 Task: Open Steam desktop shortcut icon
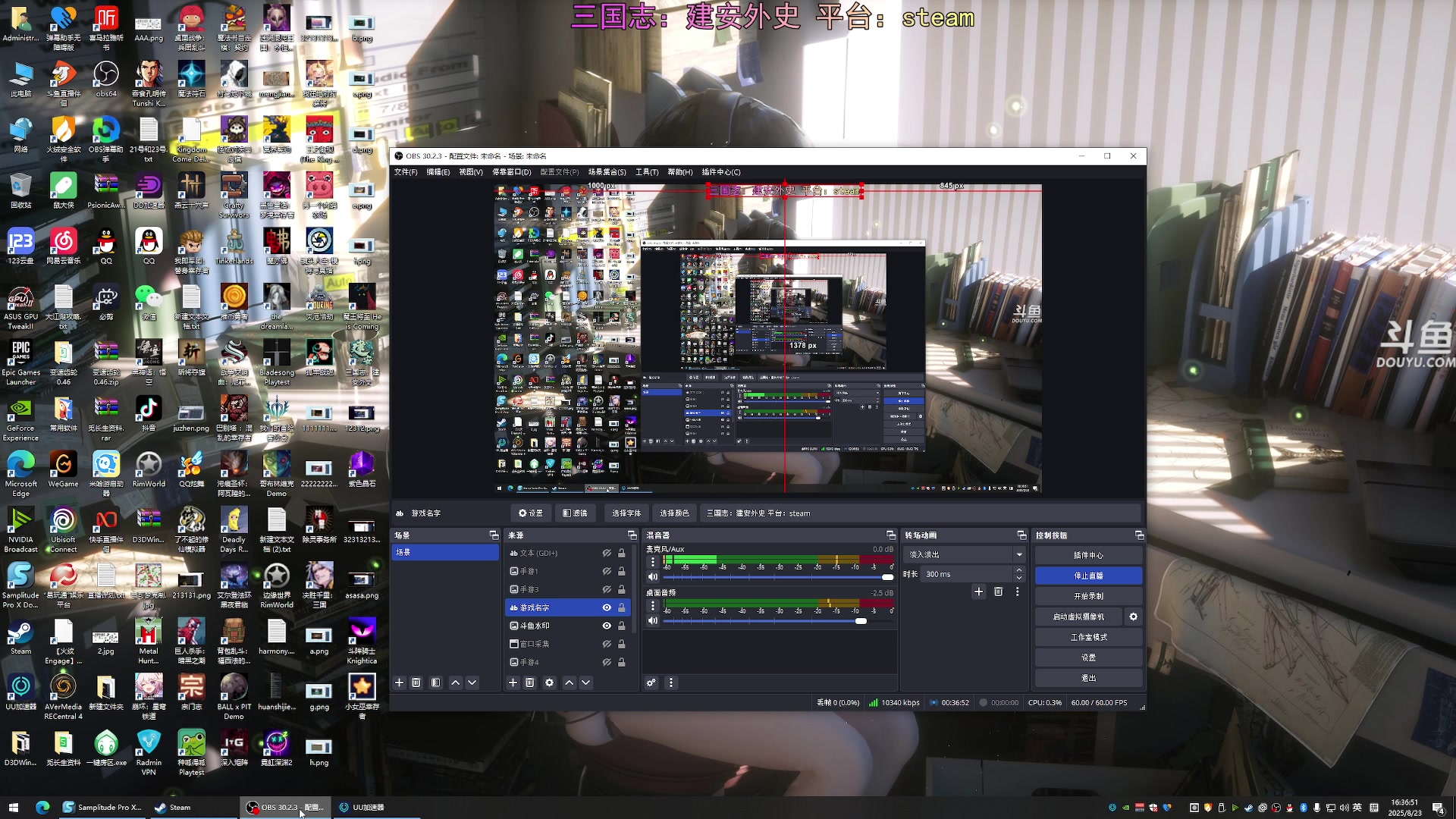point(20,637)
